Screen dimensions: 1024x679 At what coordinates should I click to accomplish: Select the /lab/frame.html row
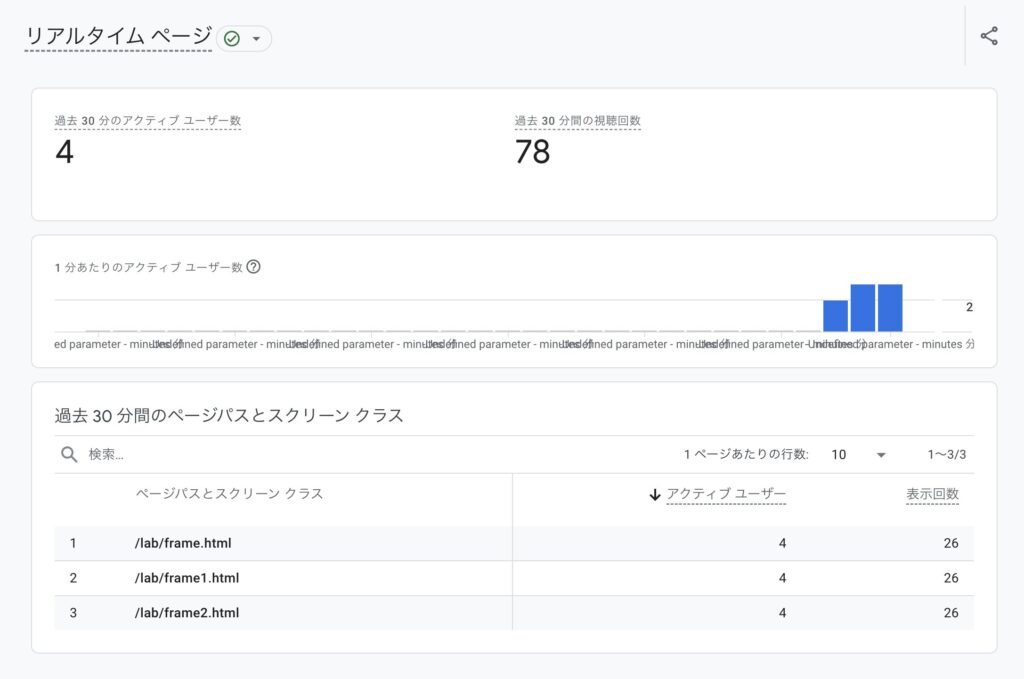[183, 543]
